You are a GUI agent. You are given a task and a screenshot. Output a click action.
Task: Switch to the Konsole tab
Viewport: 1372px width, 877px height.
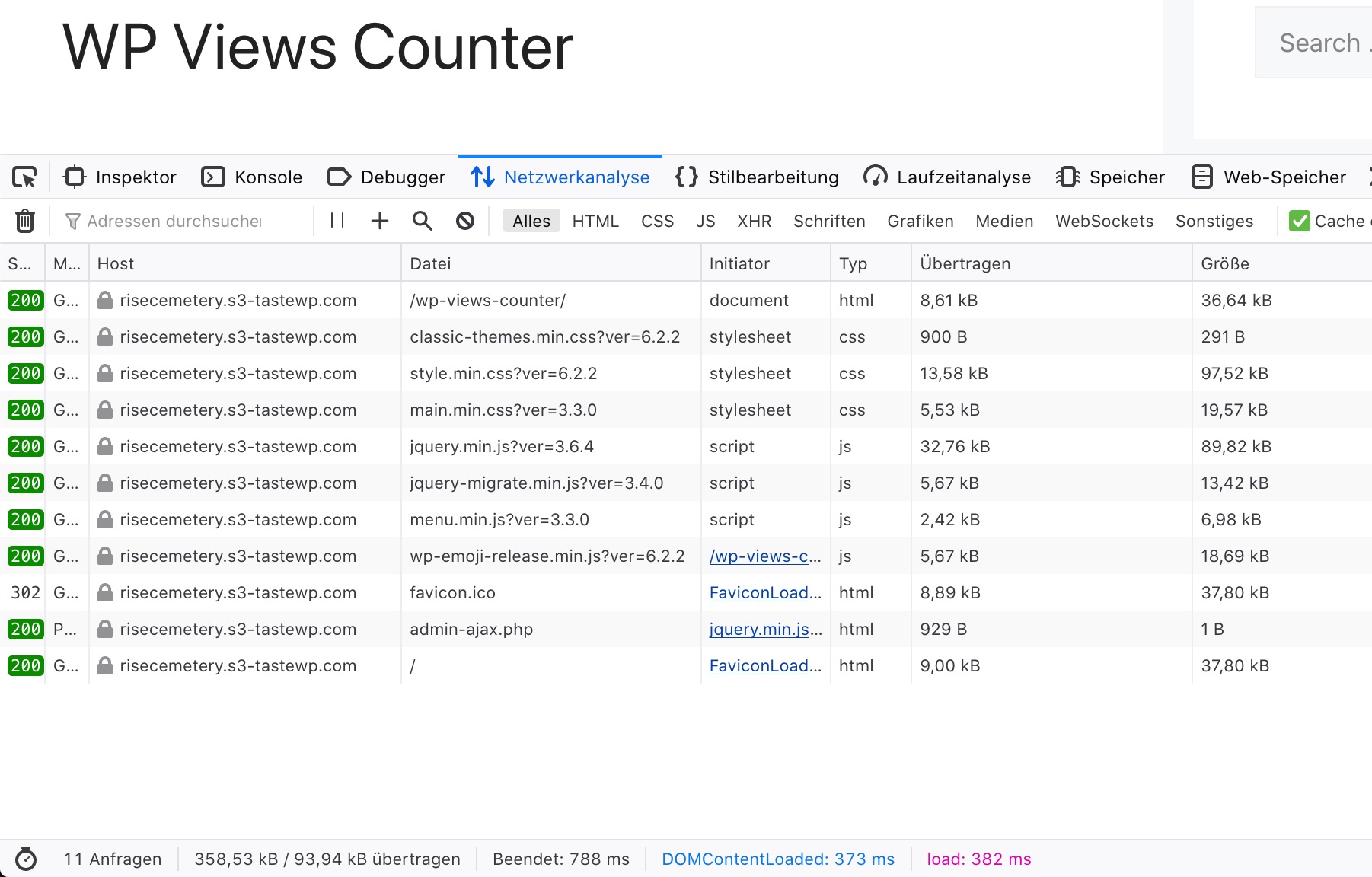click(251, 177)
